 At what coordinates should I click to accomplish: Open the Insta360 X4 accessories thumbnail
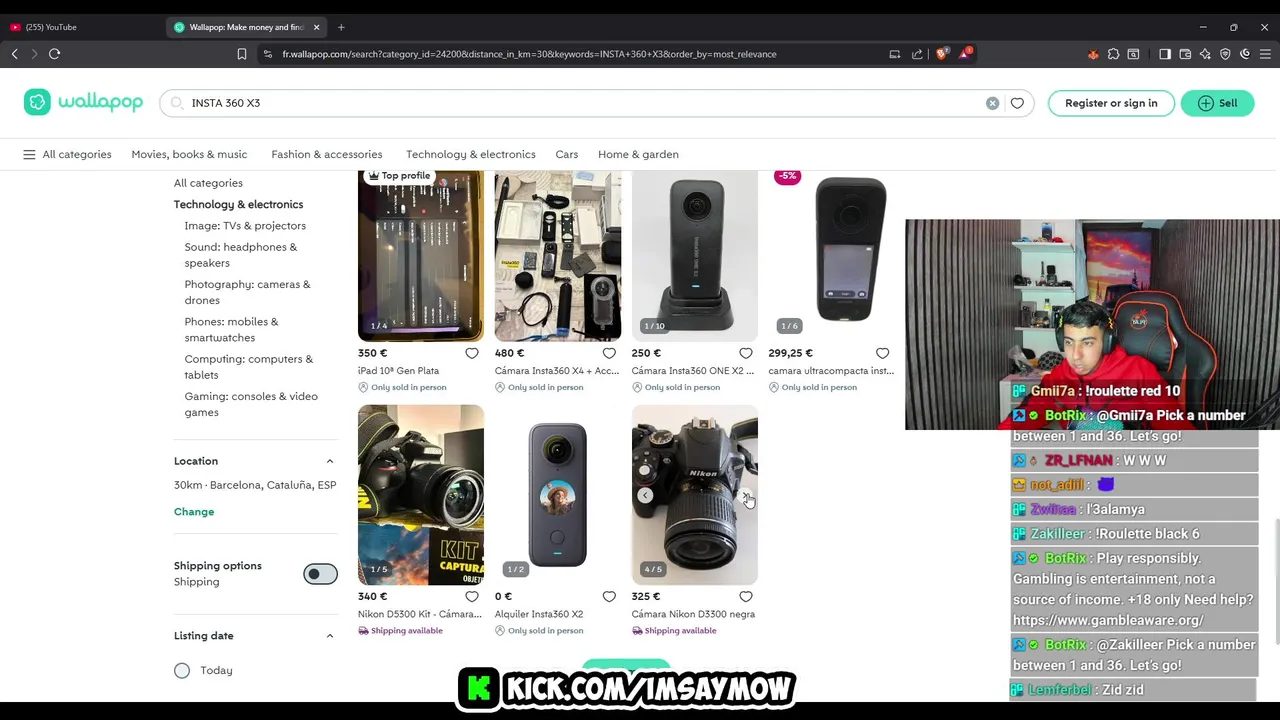[558, 256]
